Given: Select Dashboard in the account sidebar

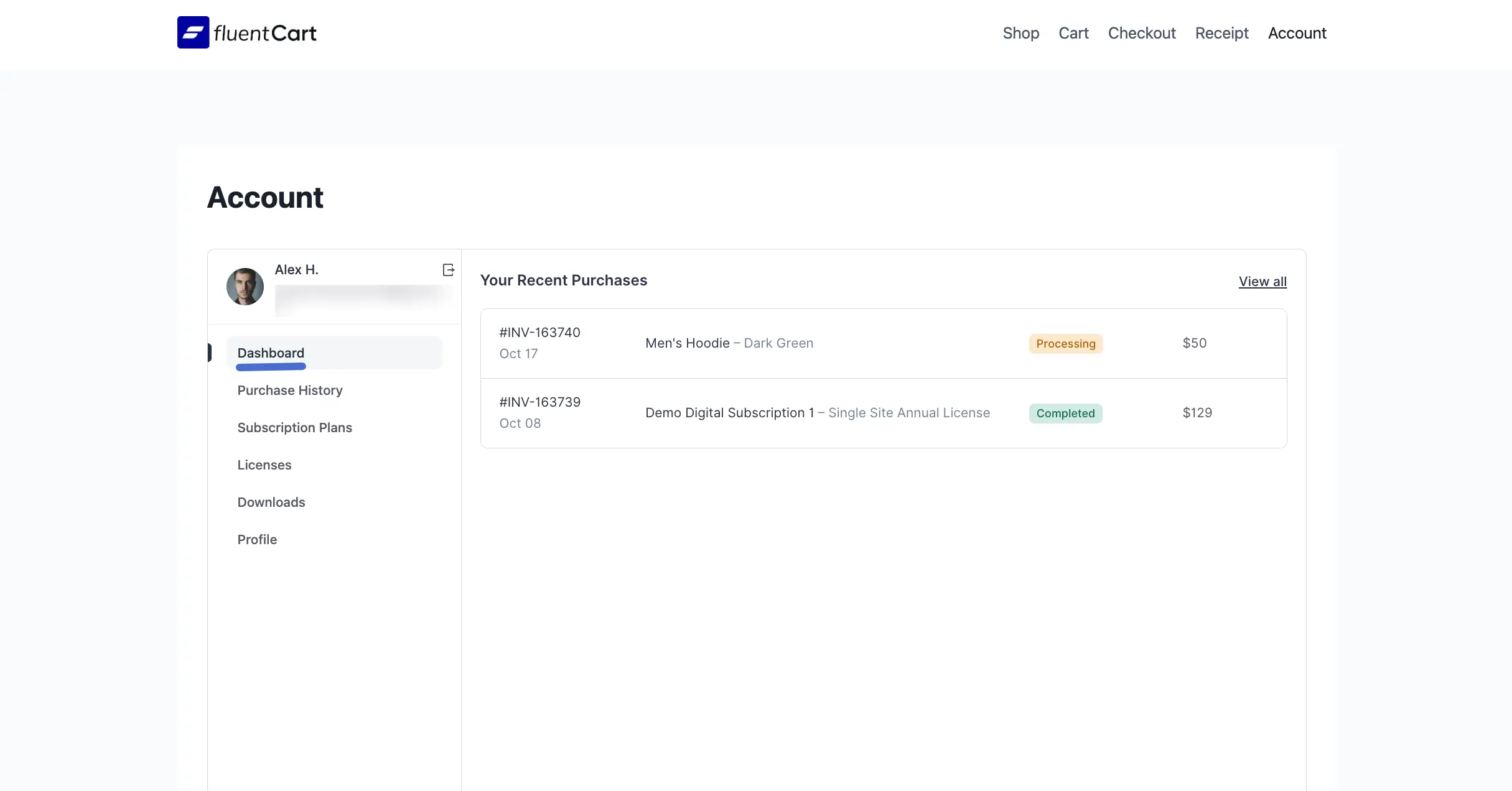Looking at the screenshot, I should (271, 353).
